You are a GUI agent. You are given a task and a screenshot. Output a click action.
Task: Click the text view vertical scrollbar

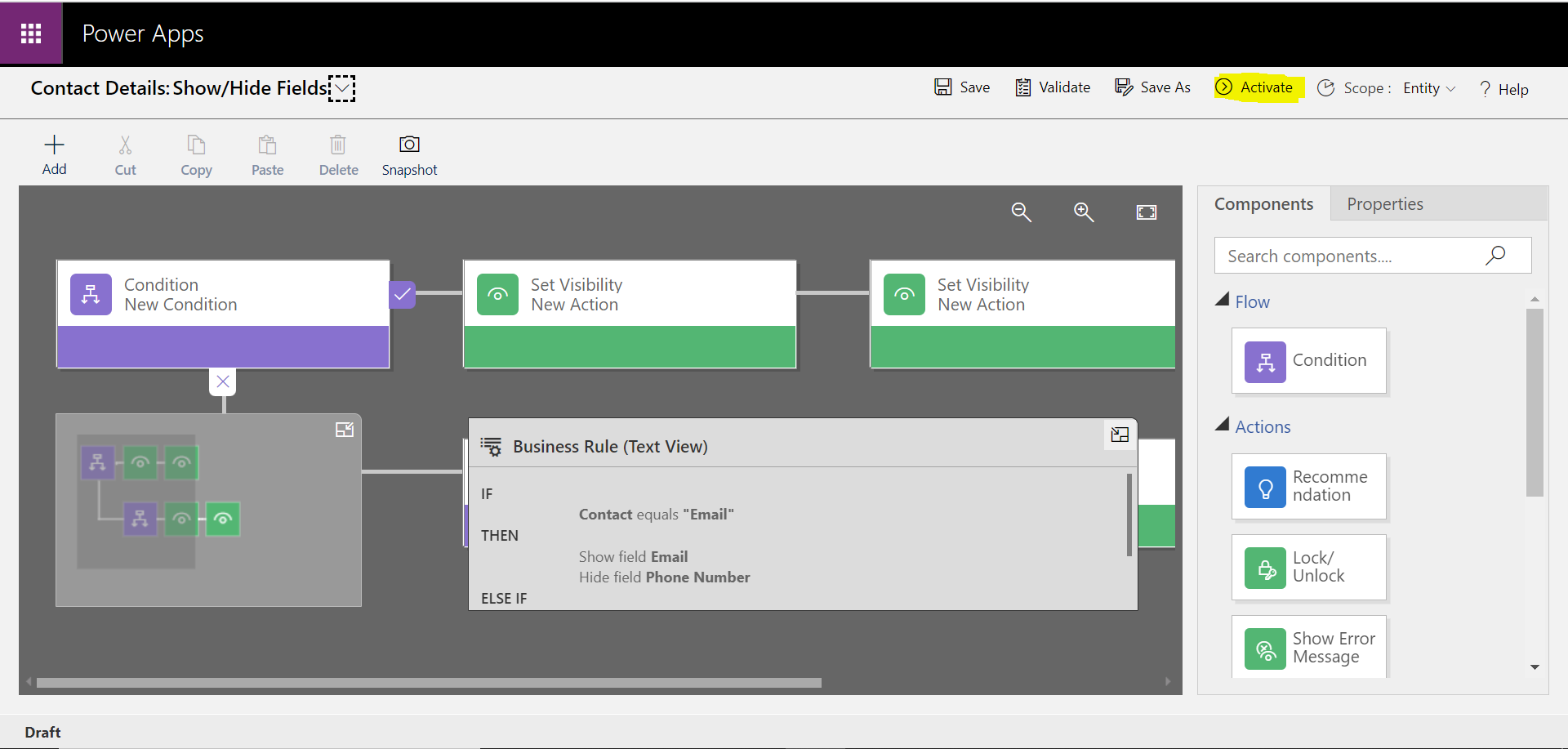pyautogui.click(x=1129, y=515)
